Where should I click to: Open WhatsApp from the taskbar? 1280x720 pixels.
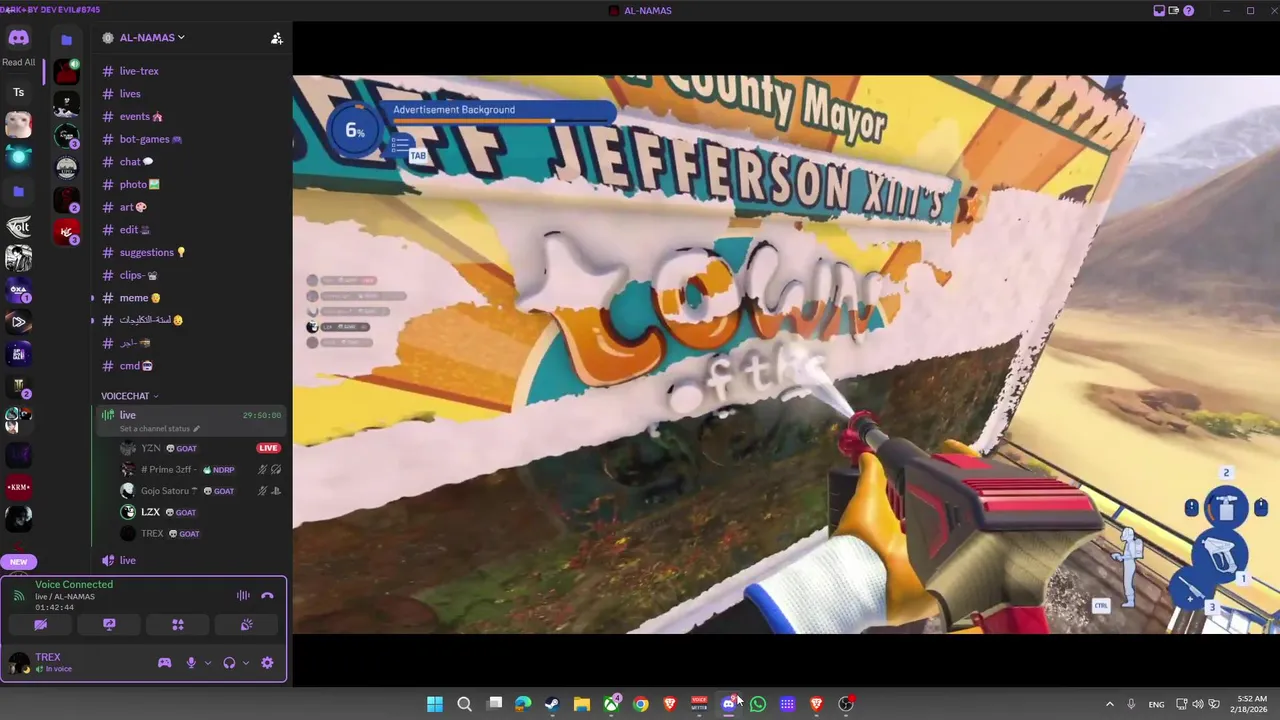(x=758, y=704)
